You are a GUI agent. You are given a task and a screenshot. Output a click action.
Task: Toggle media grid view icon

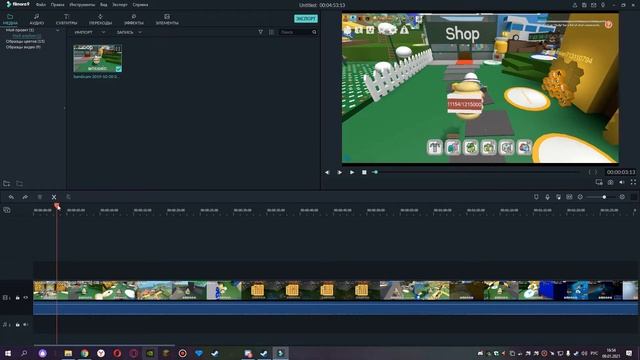click(x=271, y=32)
